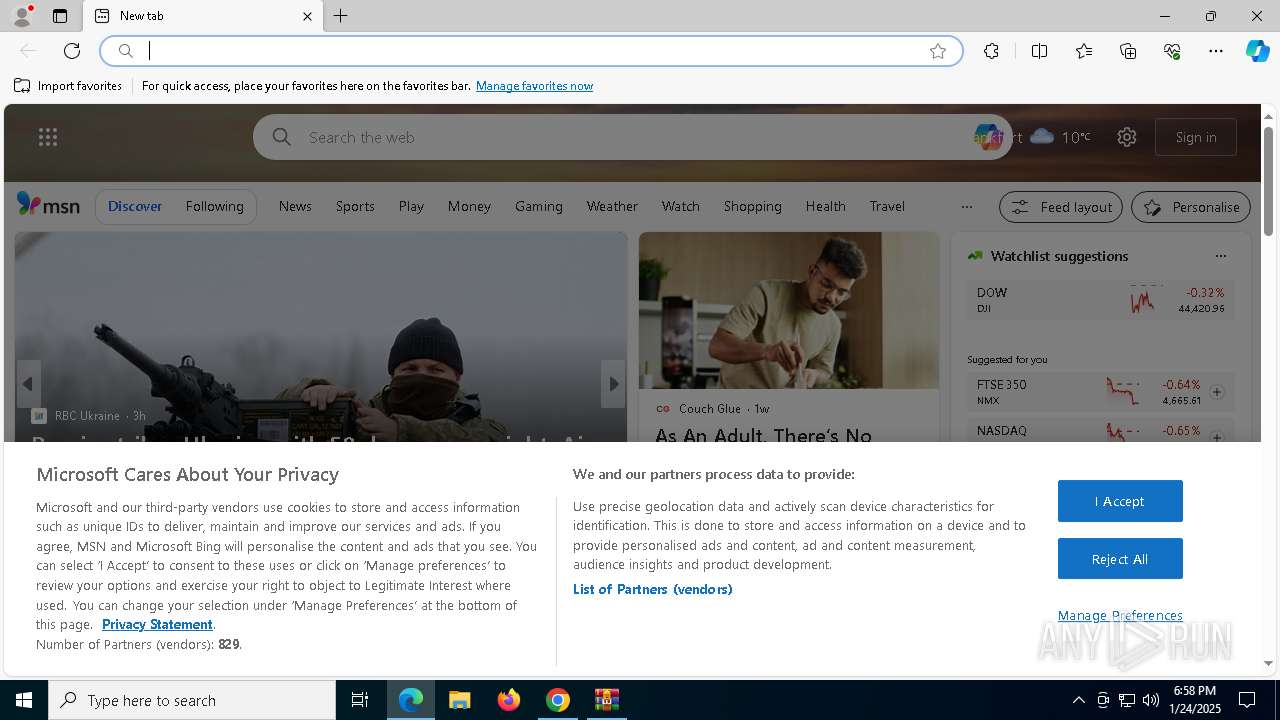
Task: Open the Play category
Action: (411, 206)
